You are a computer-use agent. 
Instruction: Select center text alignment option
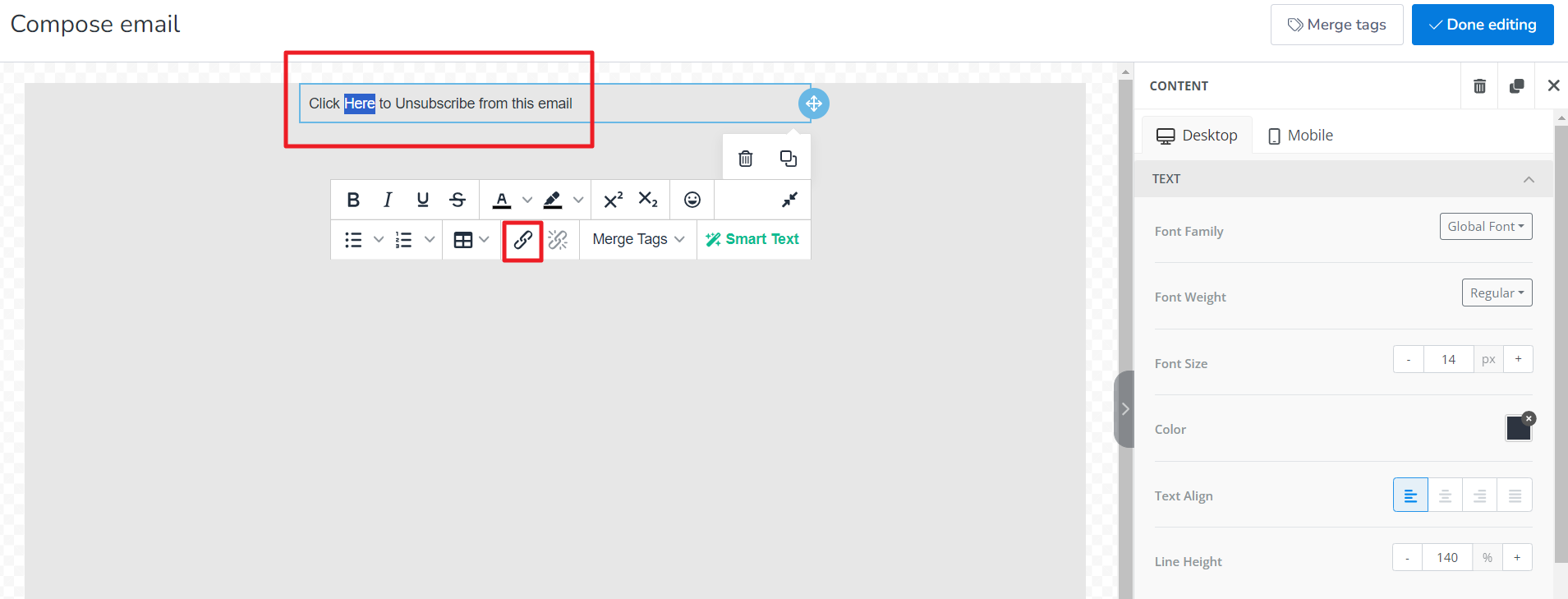coord(1446,495)
